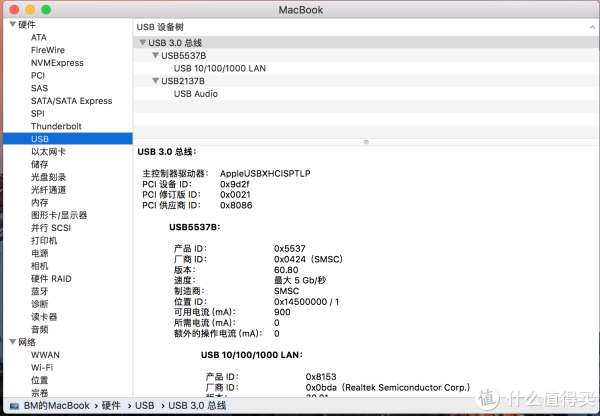This screenshot has height=416, width=600.
Task: Select SAS in the sidebar
Action: tap(39, 88)
